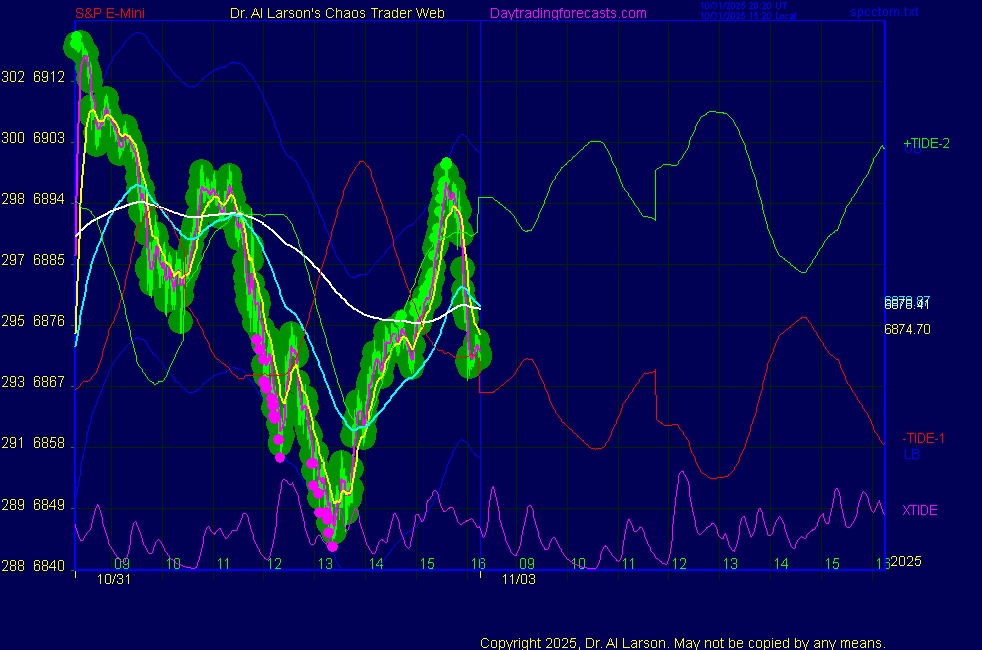Click the UT timestamp at top

point(738,6)
